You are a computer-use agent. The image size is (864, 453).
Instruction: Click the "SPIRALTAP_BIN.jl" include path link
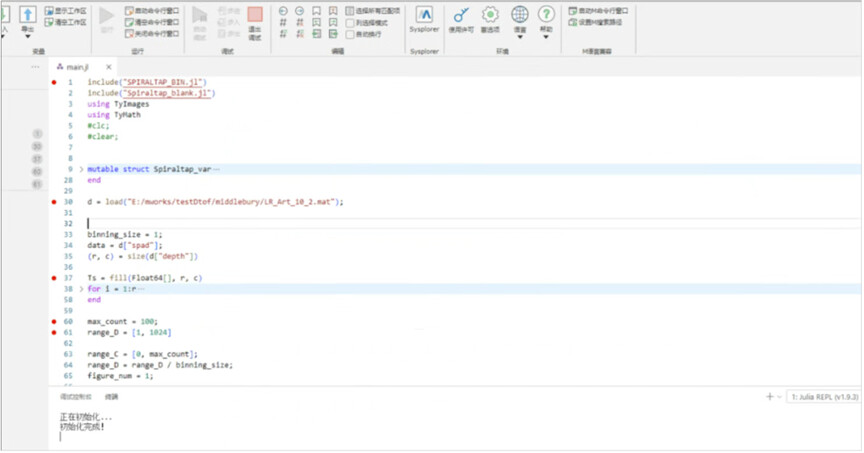point(163,82)
